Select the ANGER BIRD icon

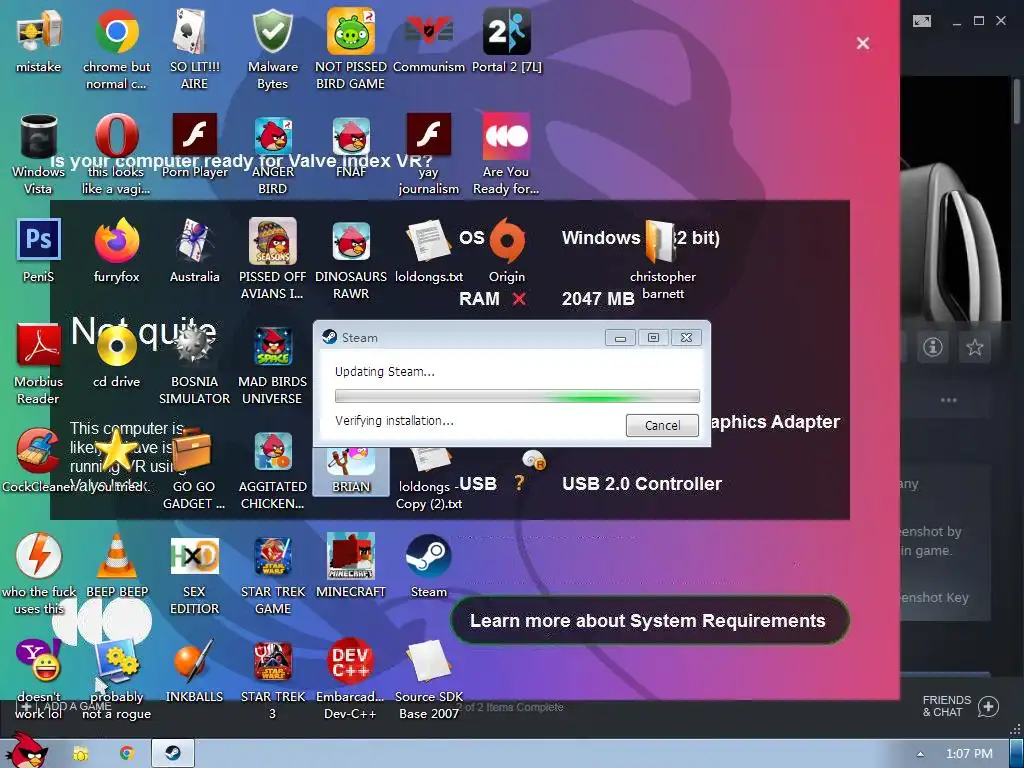pyautogui.click(x=272, y=136)
